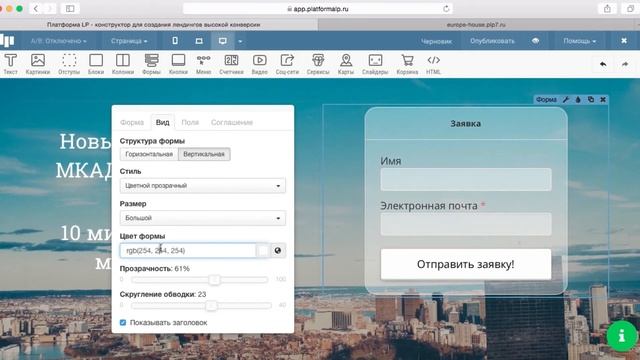Add an Отступы spacing element
The width and height of the screenshot is (640, 360).
(69, 64)
